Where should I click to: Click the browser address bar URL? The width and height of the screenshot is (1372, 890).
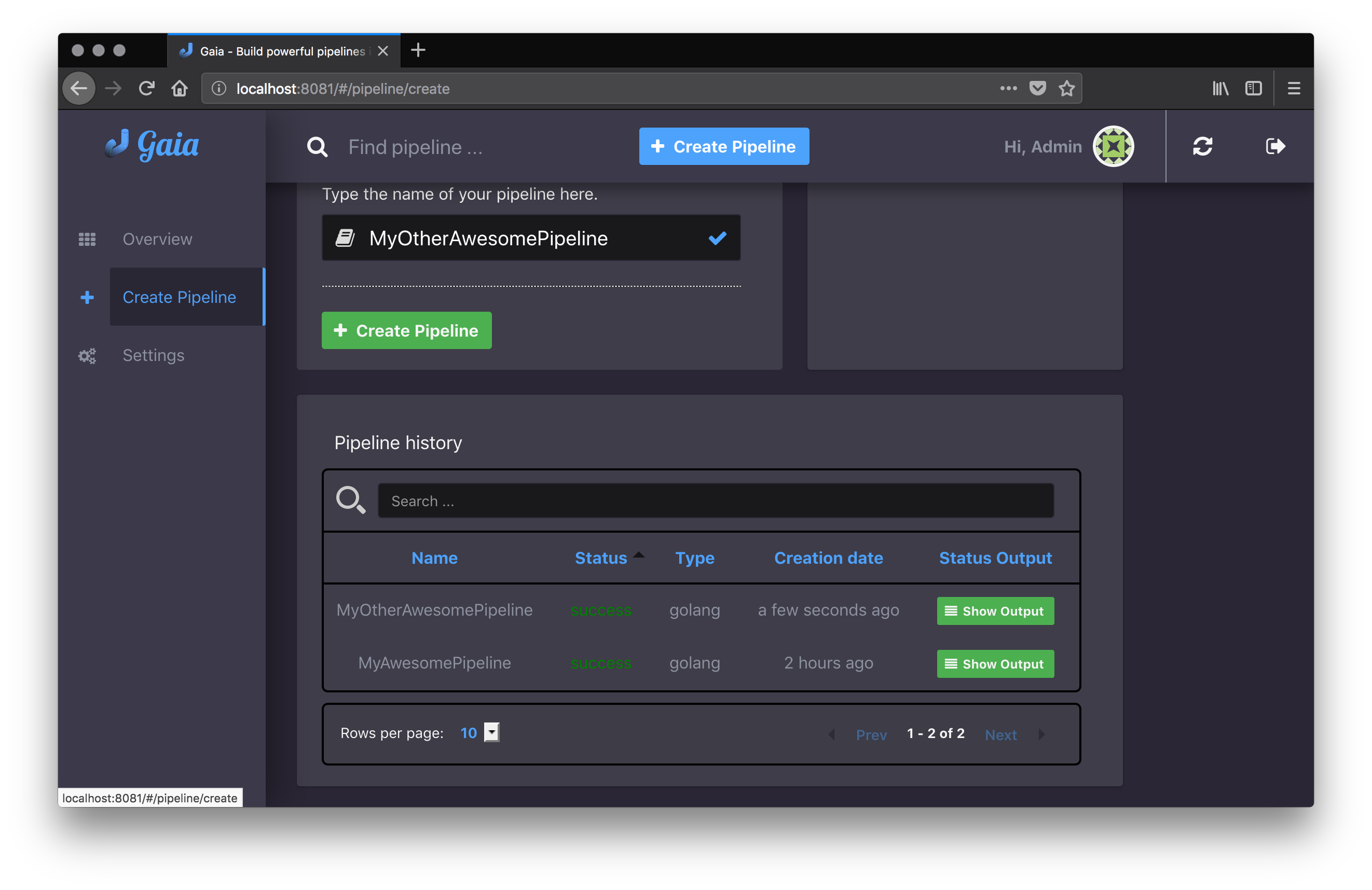tap(343, 88)
